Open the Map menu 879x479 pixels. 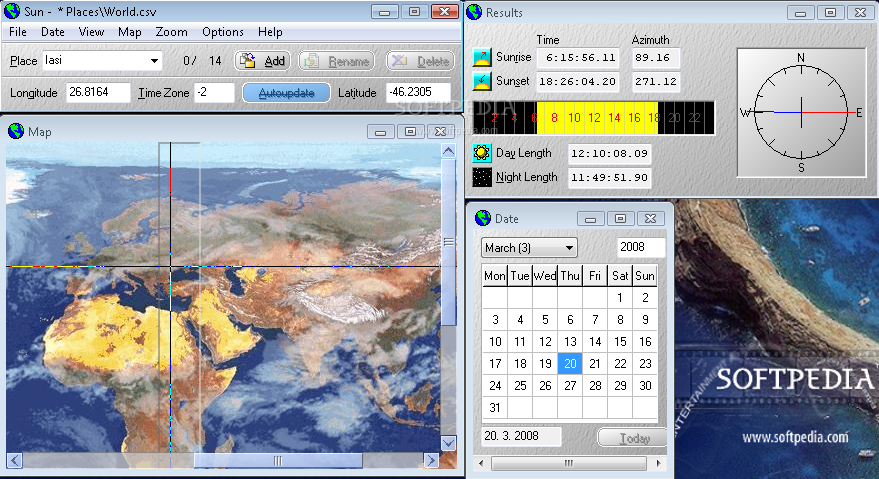click(129, 32)
